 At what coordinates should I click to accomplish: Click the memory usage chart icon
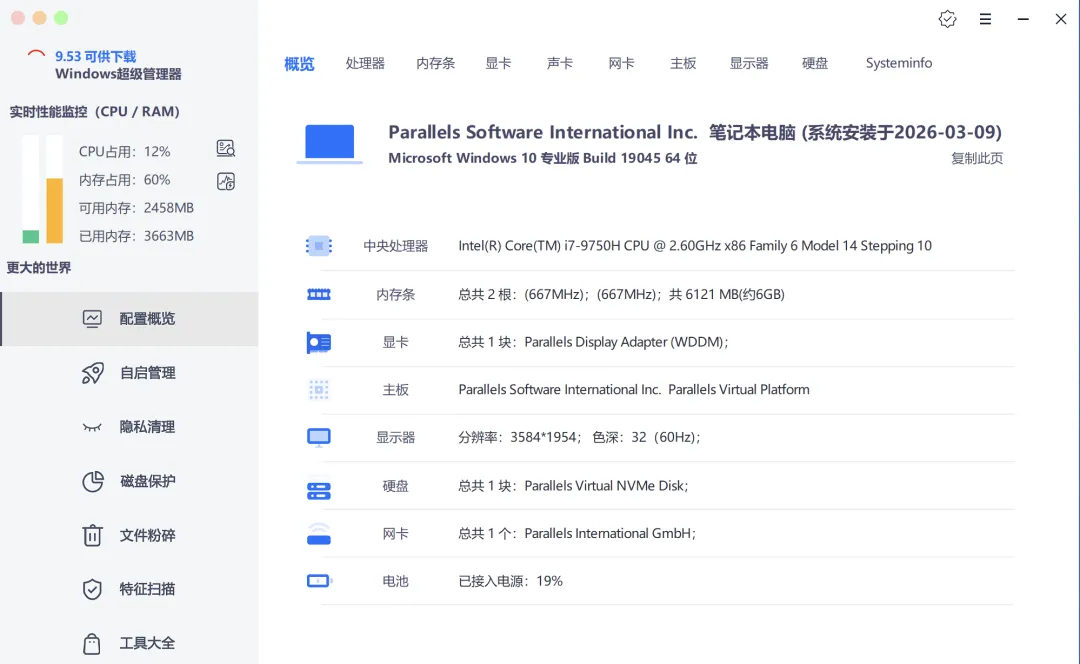[226, 181]
